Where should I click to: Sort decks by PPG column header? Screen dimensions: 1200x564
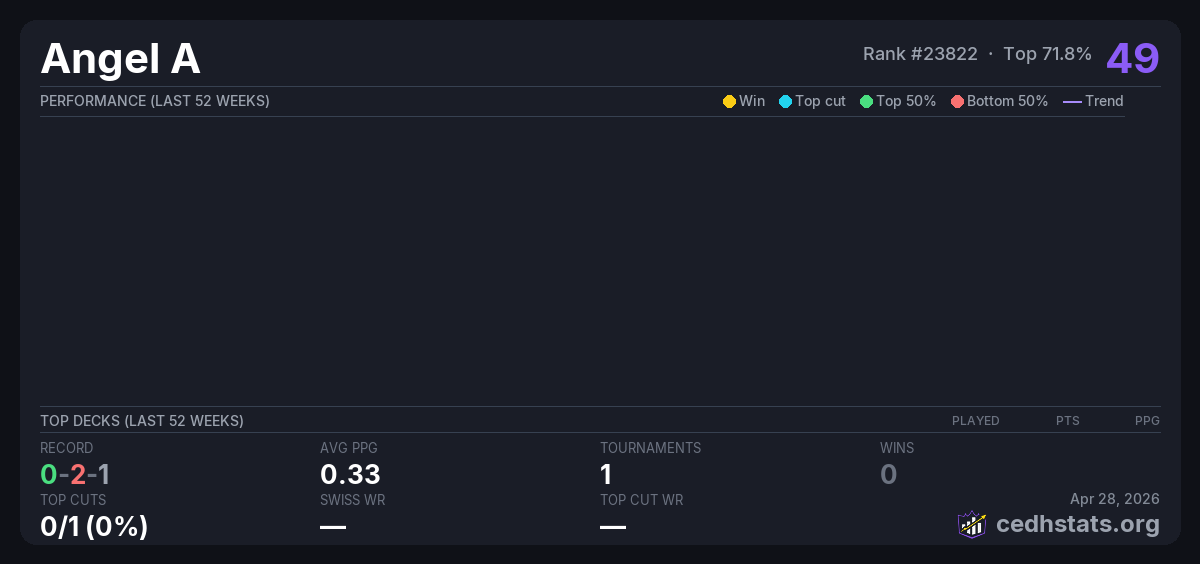[x=1147, y=421]
